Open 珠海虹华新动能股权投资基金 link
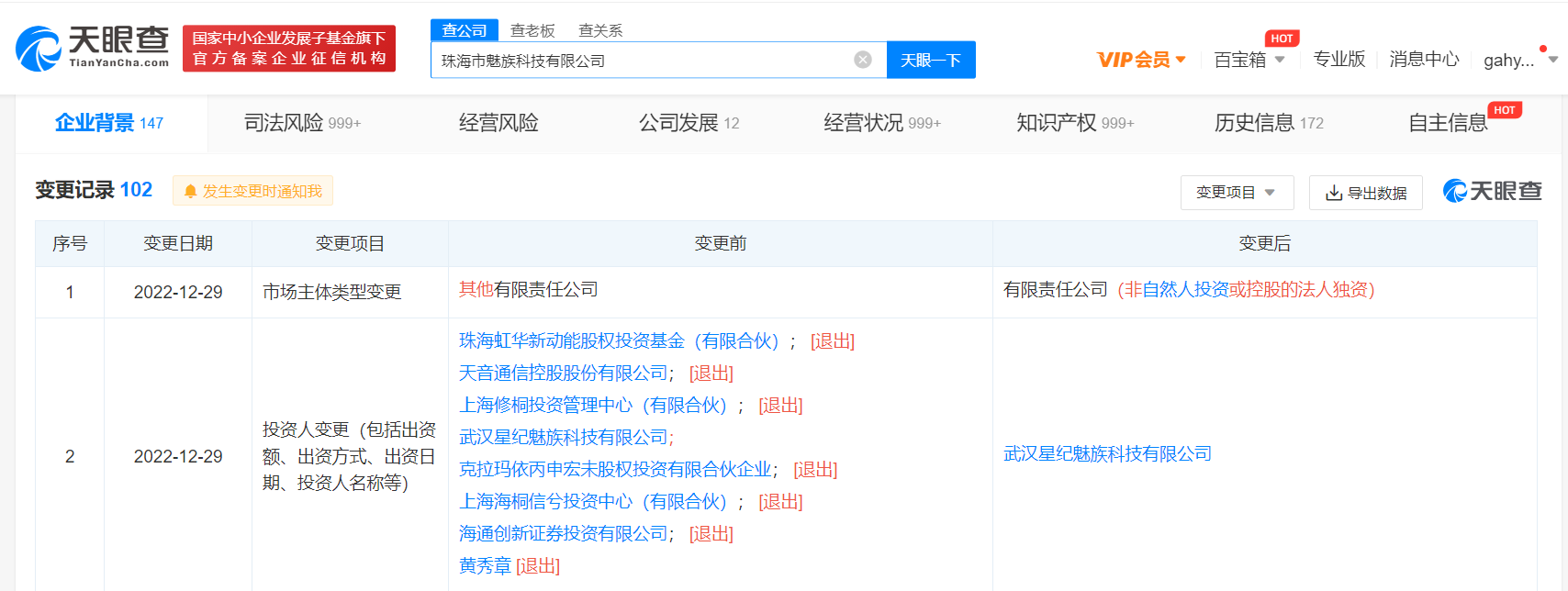Viewport: 1568px width, 591px height. click(x=619, y=341)
